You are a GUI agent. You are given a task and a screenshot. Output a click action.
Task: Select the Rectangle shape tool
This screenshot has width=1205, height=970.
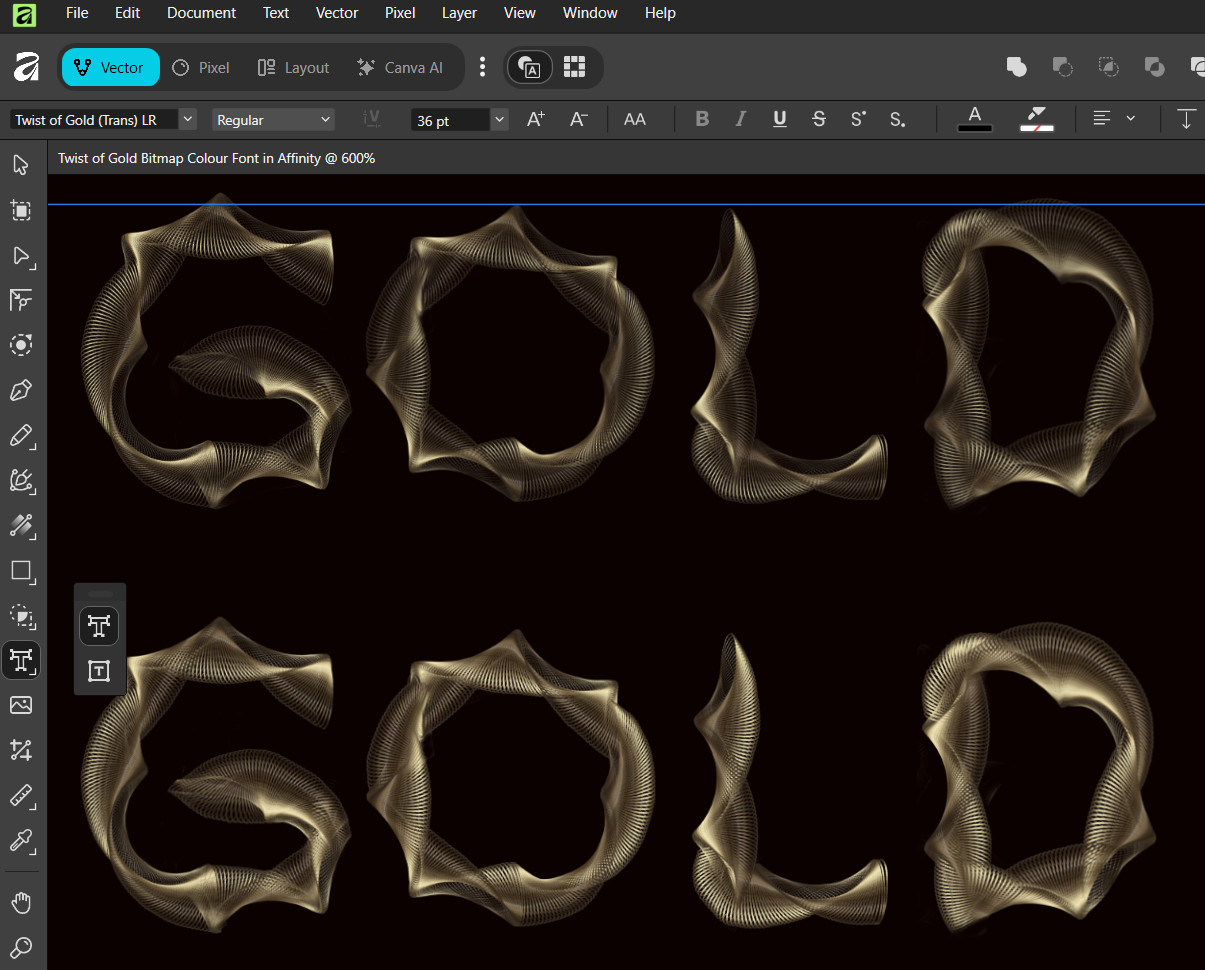[x=21, y=571]
